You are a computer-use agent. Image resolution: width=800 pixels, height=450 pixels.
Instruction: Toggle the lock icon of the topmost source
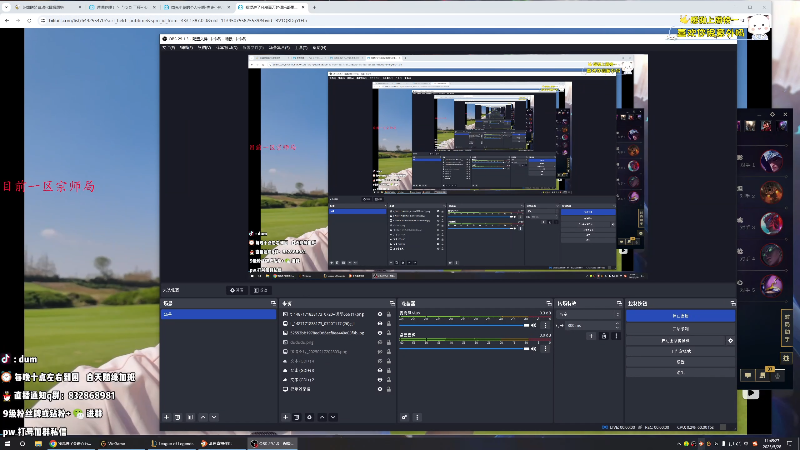(390, 314)
